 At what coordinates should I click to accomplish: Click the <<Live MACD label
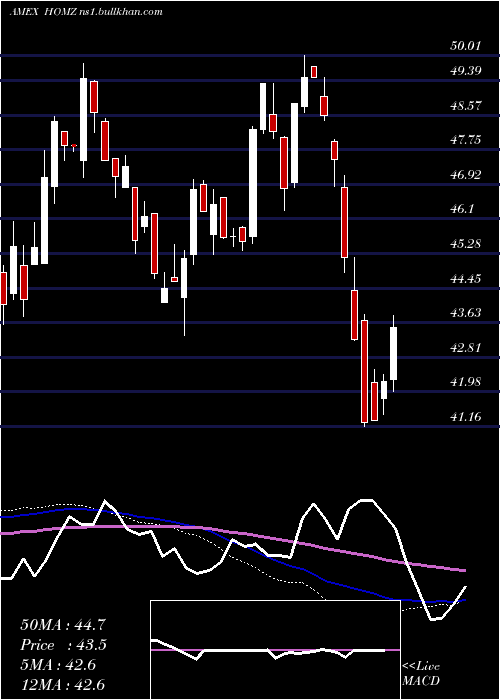coord(421,674)
